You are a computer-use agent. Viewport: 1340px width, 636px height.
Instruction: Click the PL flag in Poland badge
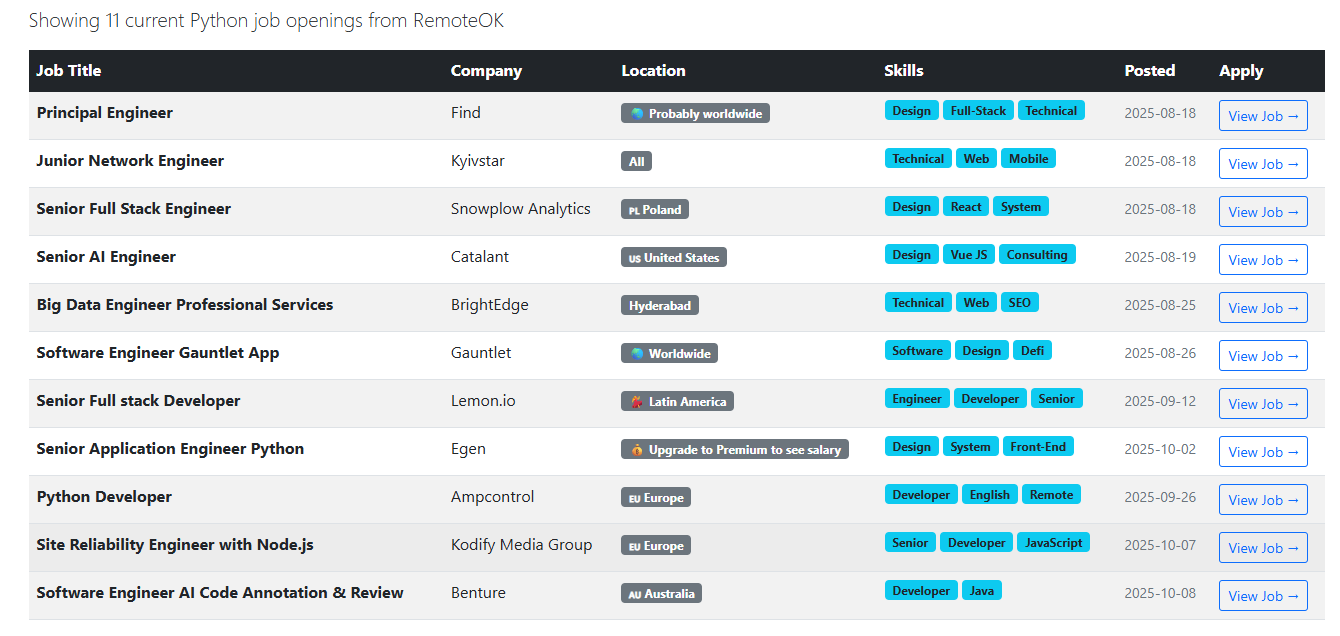pyautogui.click(x=634, y=210)
